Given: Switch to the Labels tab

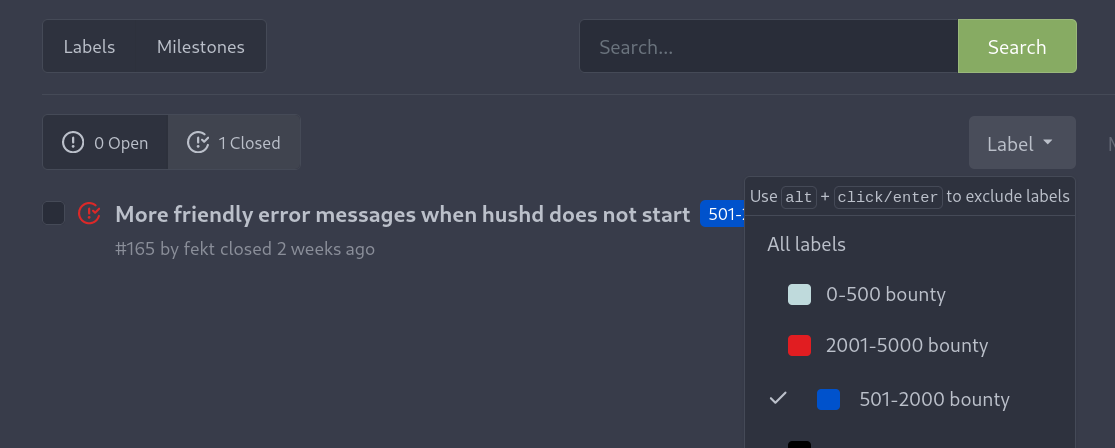Looking at the screenshot, I should coord(89,47).
